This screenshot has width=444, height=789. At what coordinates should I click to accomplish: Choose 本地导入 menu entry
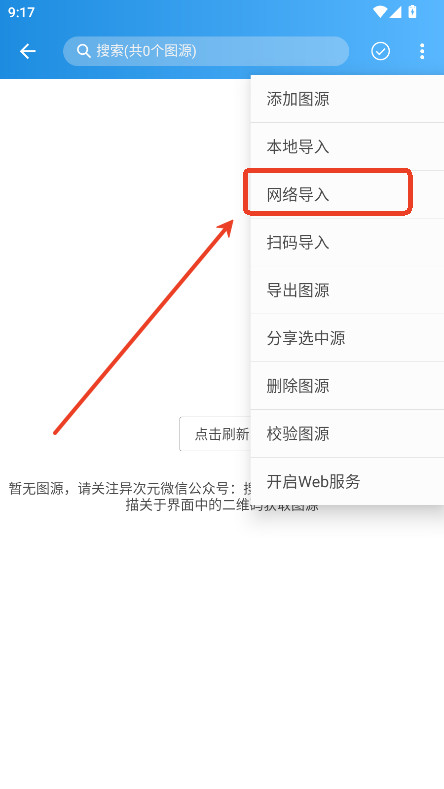click(347, 147)
